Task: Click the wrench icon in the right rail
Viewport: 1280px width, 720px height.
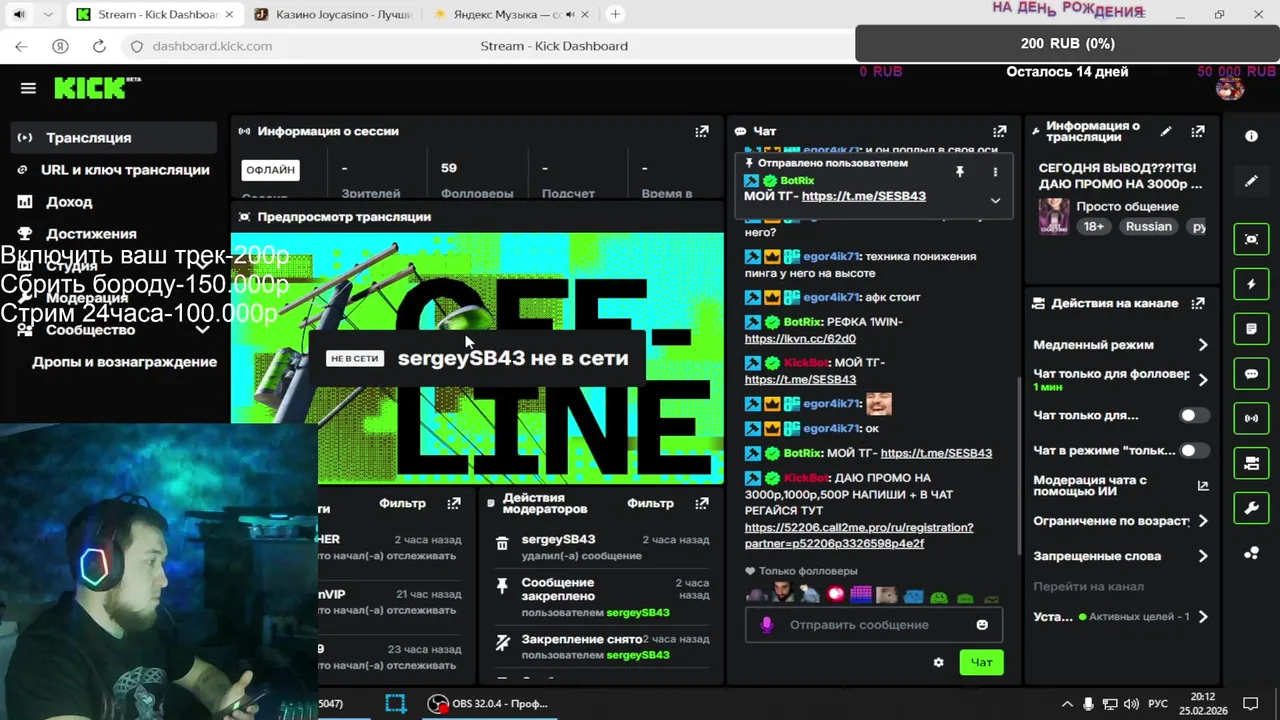Action: (x=1251, y=509)
